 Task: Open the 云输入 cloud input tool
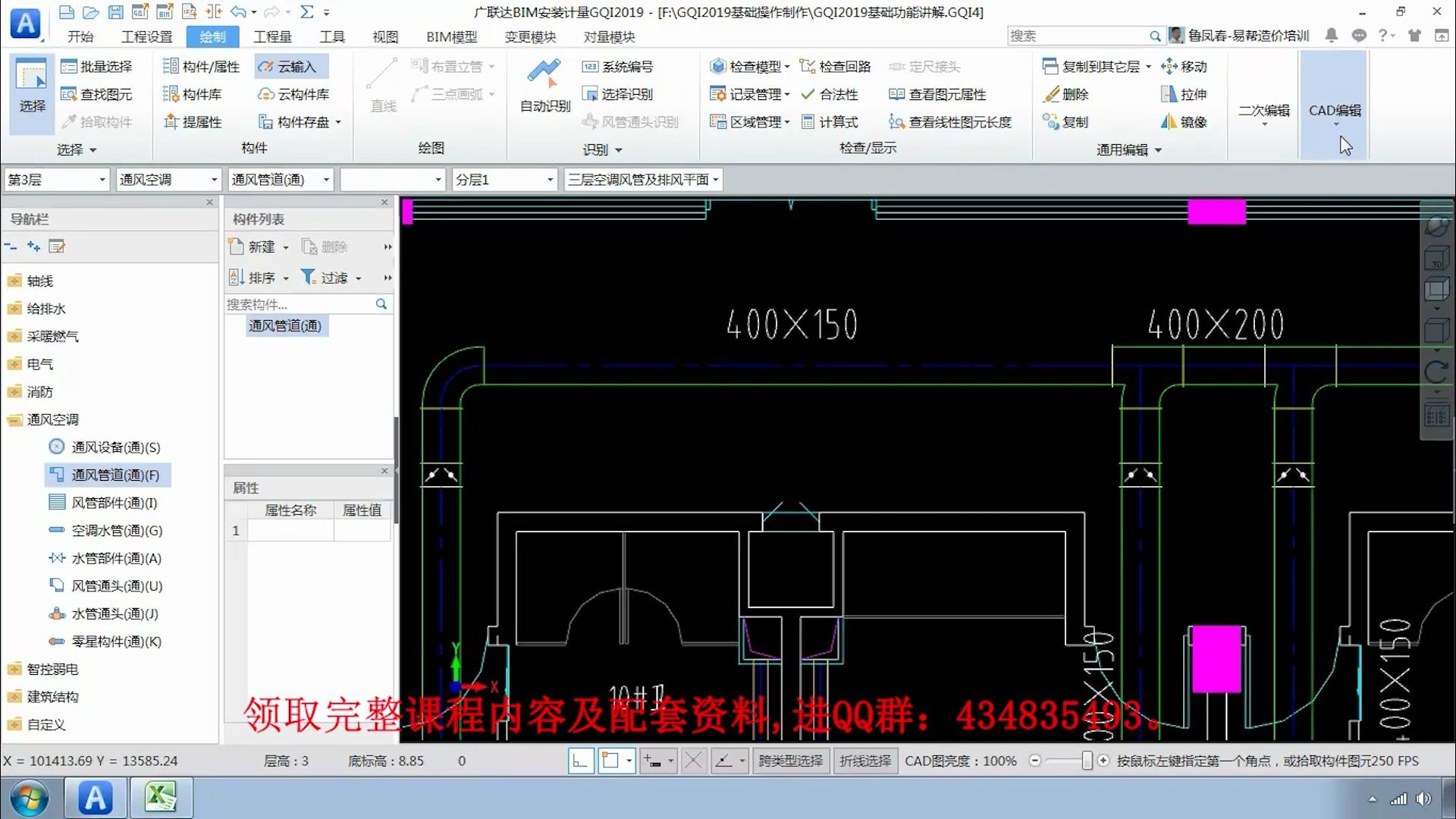290,66
